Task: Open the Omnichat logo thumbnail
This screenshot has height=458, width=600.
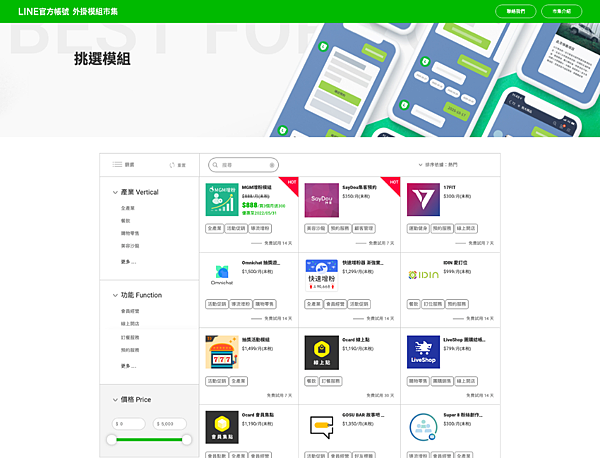Action: tap(222, 275)
